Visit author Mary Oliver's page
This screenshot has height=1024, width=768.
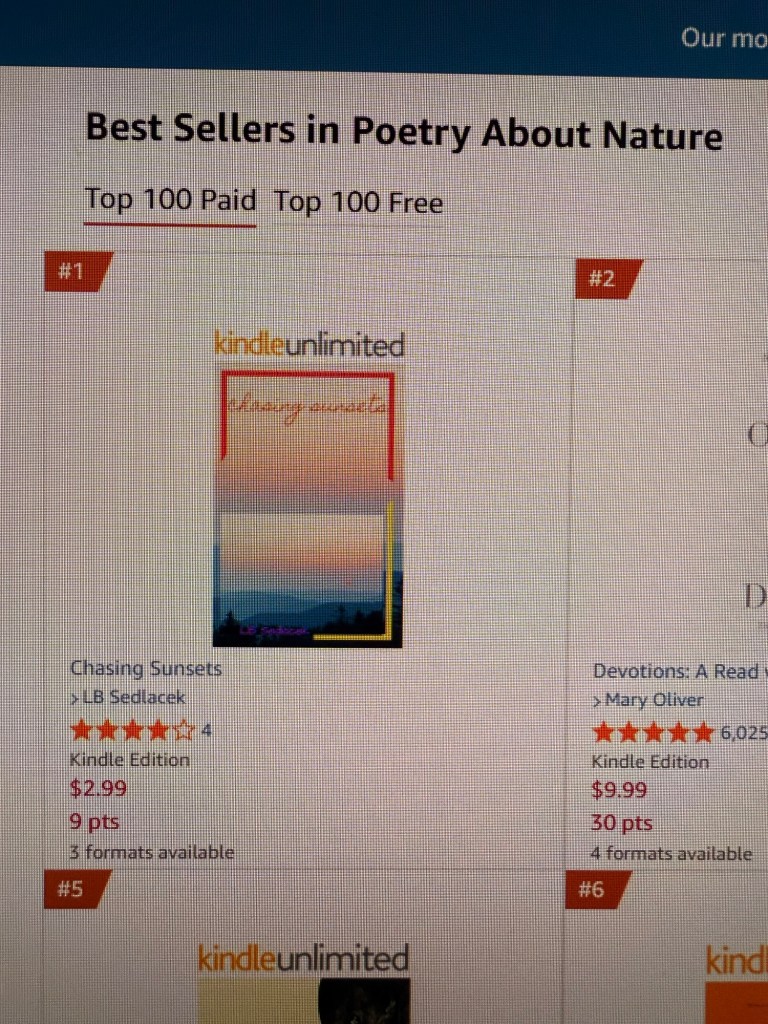[x=654, y=700]
